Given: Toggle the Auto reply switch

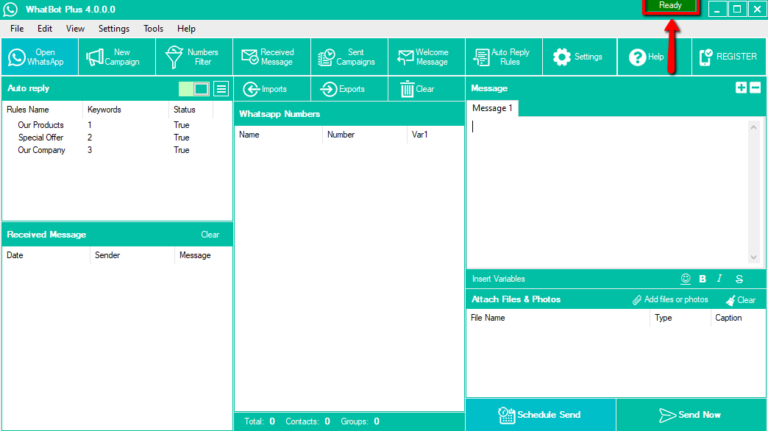Looking at the screenshot, I should (194, 89).
